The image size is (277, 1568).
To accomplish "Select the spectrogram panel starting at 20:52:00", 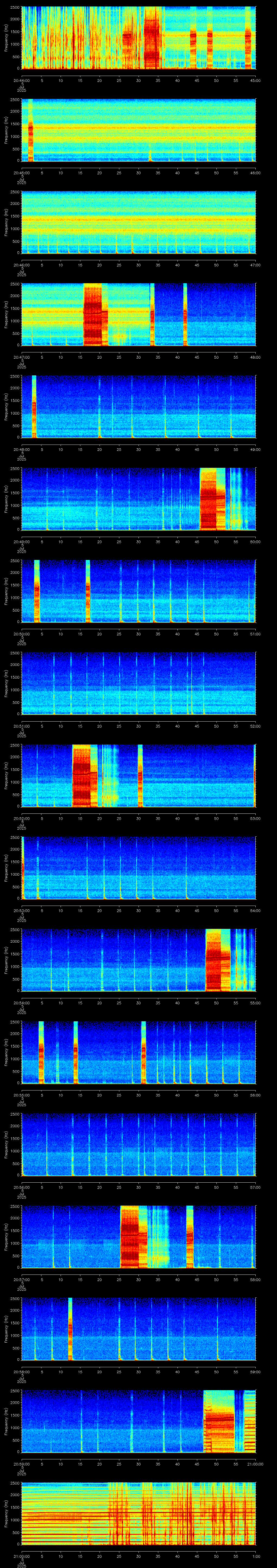I will click(x=139, y=775).
